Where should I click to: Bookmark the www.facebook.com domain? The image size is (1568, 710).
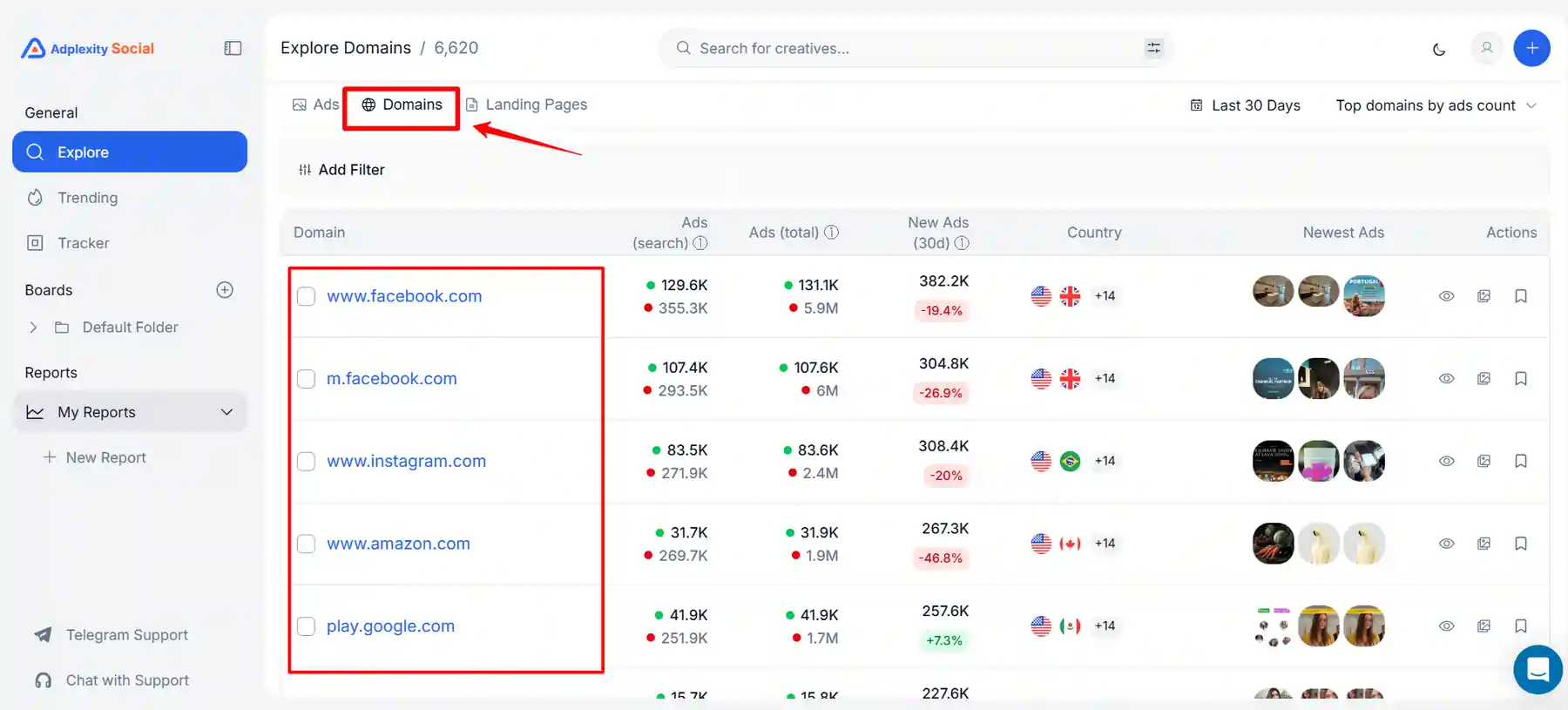(1521, 296)
